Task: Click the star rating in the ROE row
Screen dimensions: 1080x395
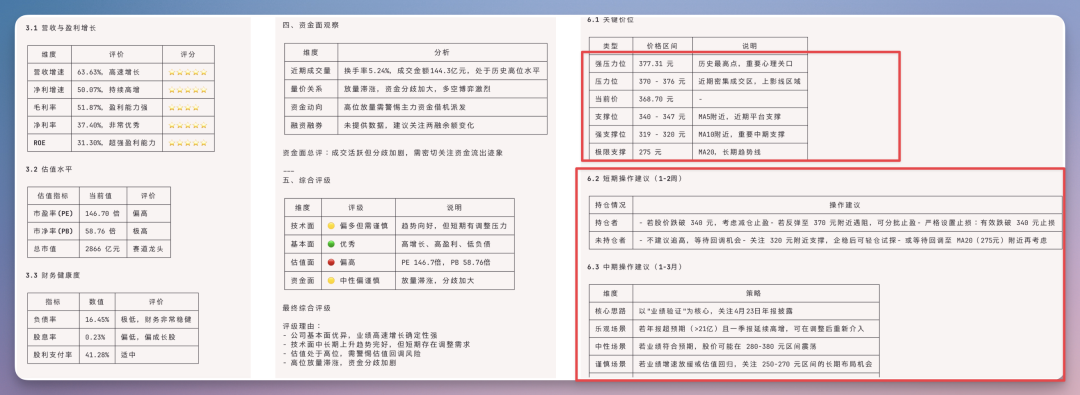Action: pyautogui.click(x=188, y=143)
